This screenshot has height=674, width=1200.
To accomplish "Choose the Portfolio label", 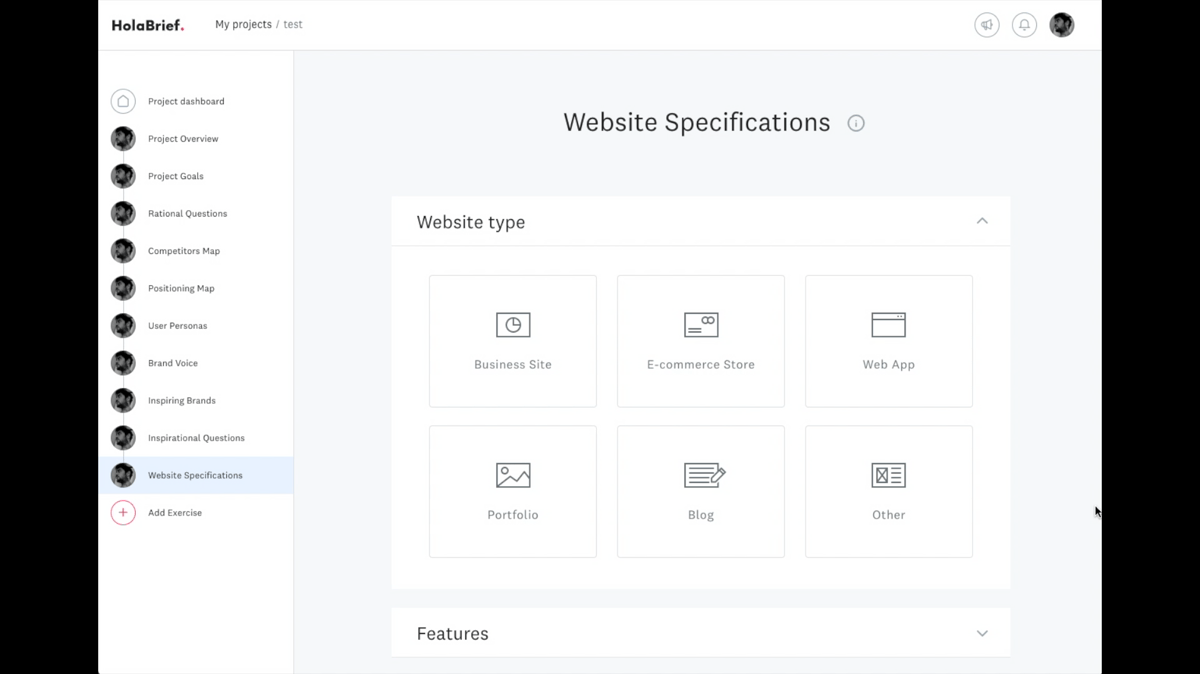I will [x=513, y=515].
